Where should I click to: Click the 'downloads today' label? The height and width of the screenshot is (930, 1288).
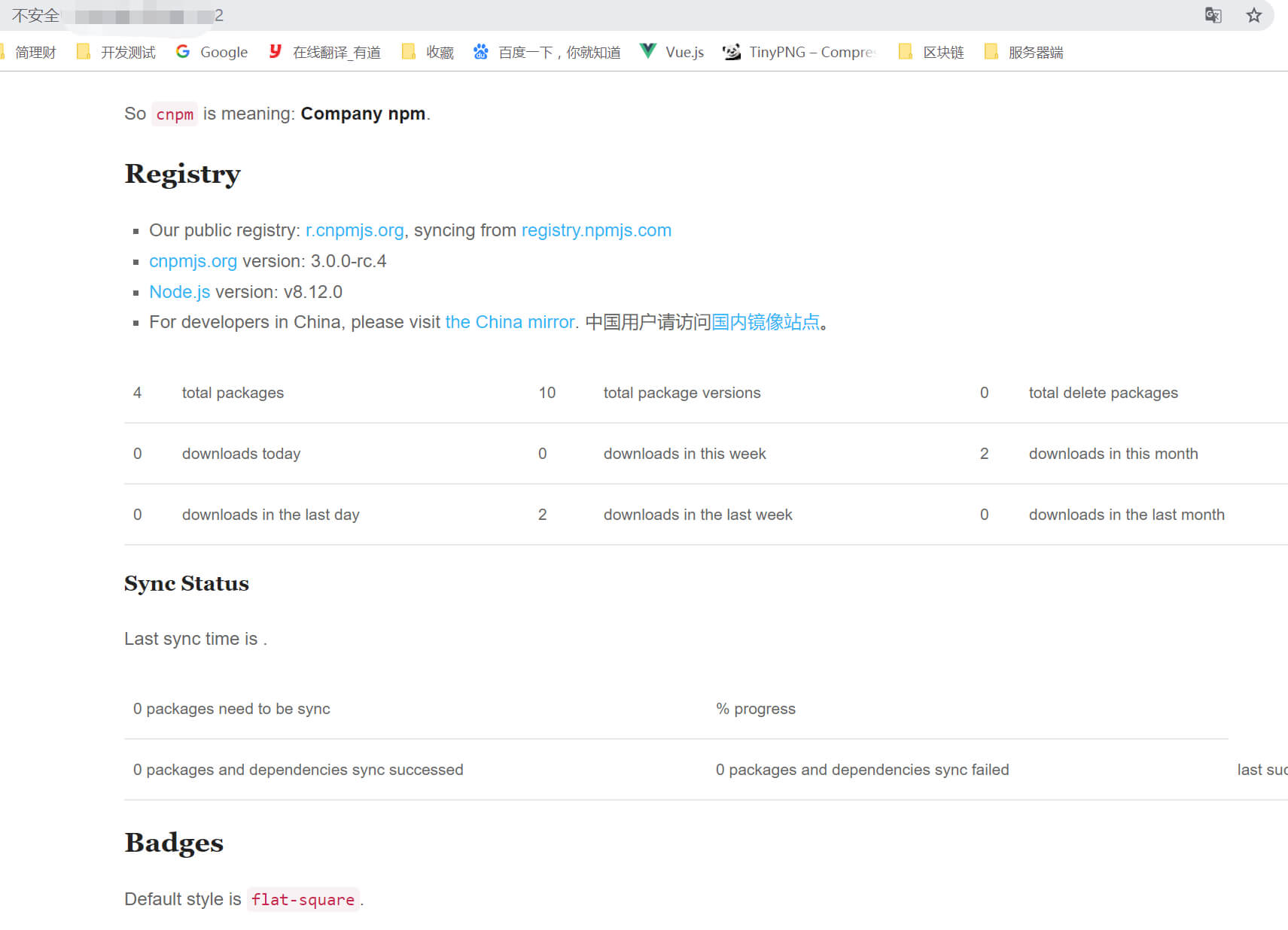(x=241, y=454)
